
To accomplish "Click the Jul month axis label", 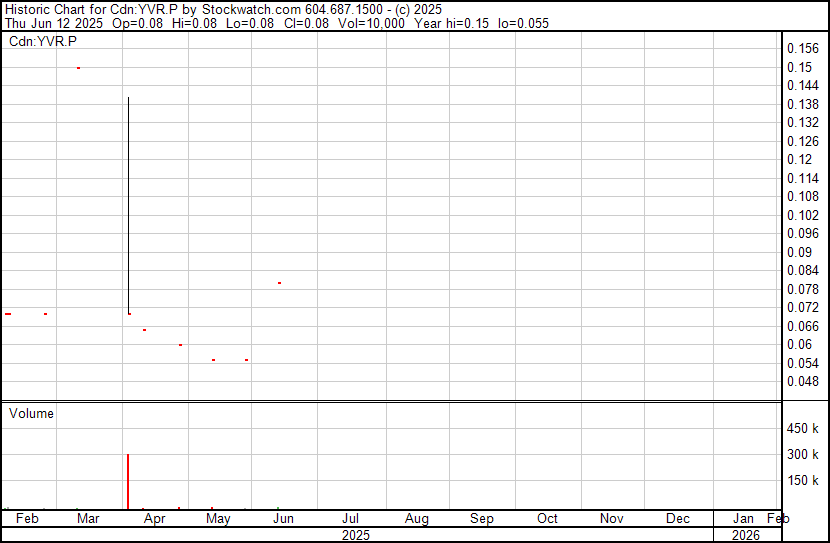I will [x=350, y=519].
